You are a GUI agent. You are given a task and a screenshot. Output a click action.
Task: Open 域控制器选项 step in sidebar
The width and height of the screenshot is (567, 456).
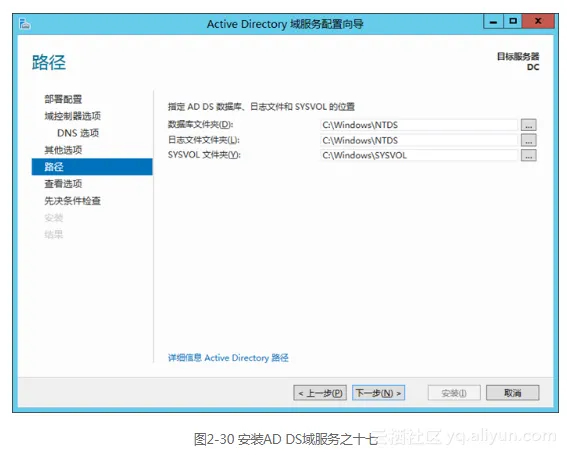(x=72, y=116)
